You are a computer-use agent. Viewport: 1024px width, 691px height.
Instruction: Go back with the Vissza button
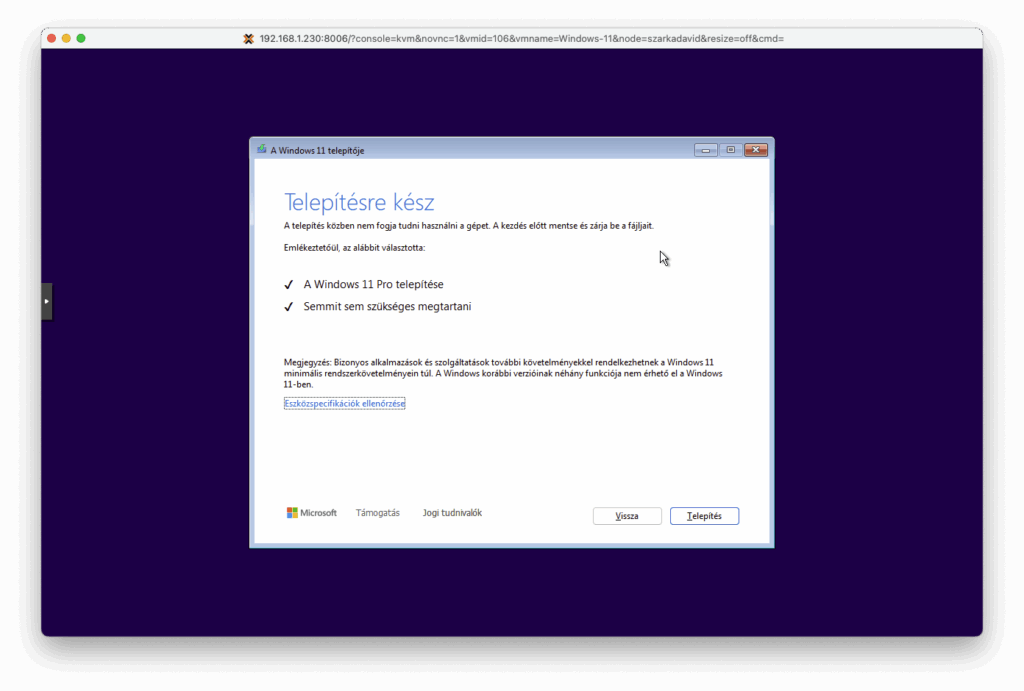coord(627,516)
